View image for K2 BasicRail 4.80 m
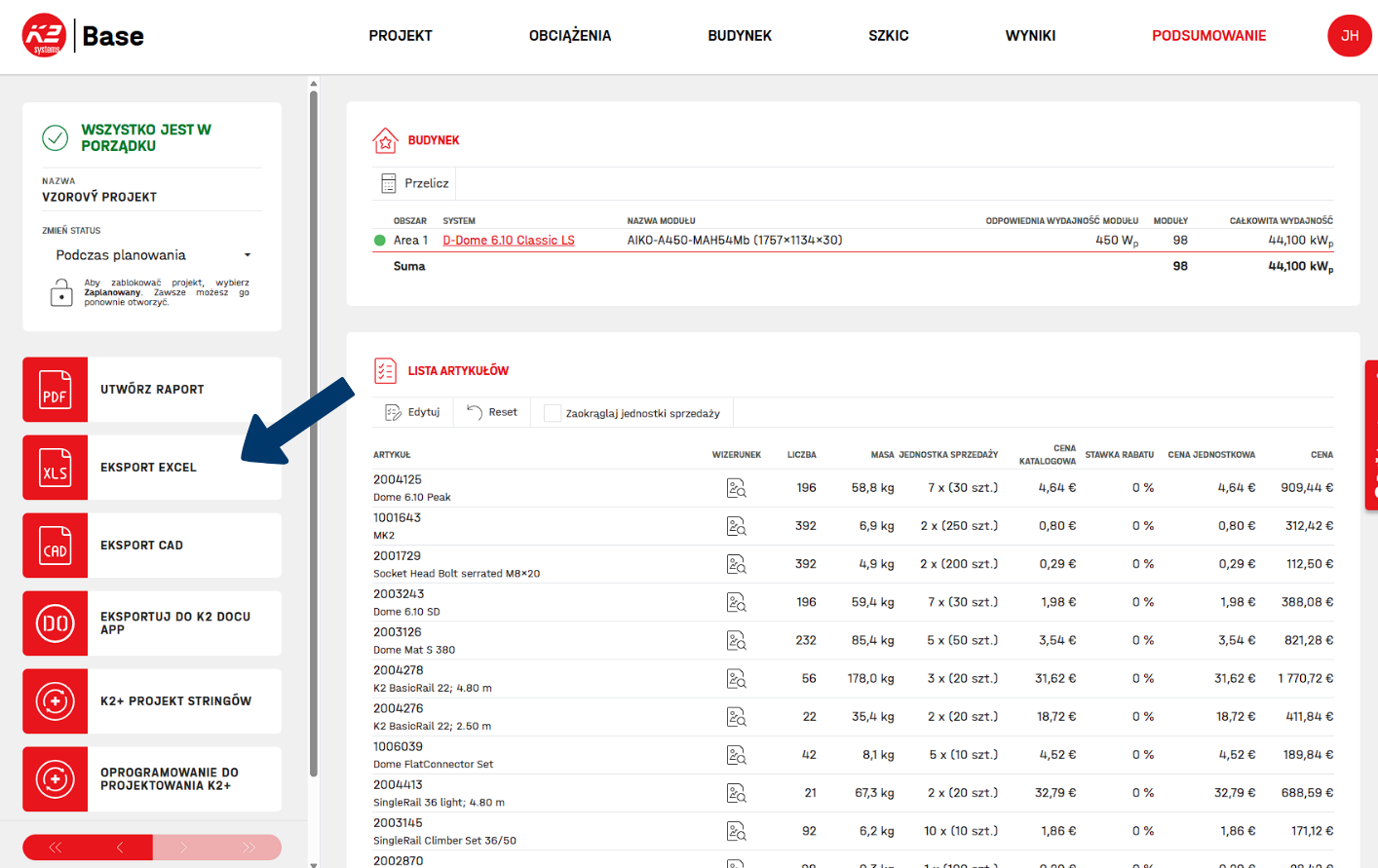Image resolution: width=1378 pixels, height=868 pixels. click(736, 679)
